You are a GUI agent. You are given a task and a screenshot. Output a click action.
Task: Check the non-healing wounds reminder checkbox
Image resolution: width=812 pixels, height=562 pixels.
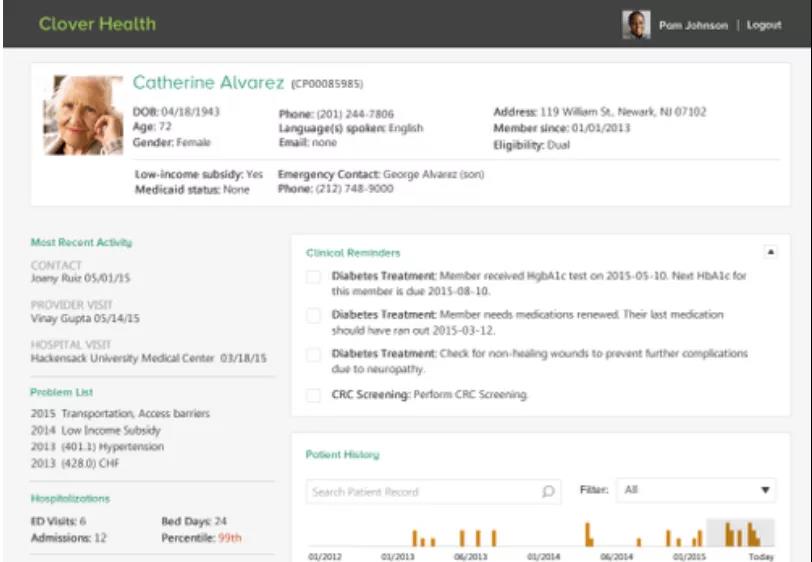tap(314, 355)
